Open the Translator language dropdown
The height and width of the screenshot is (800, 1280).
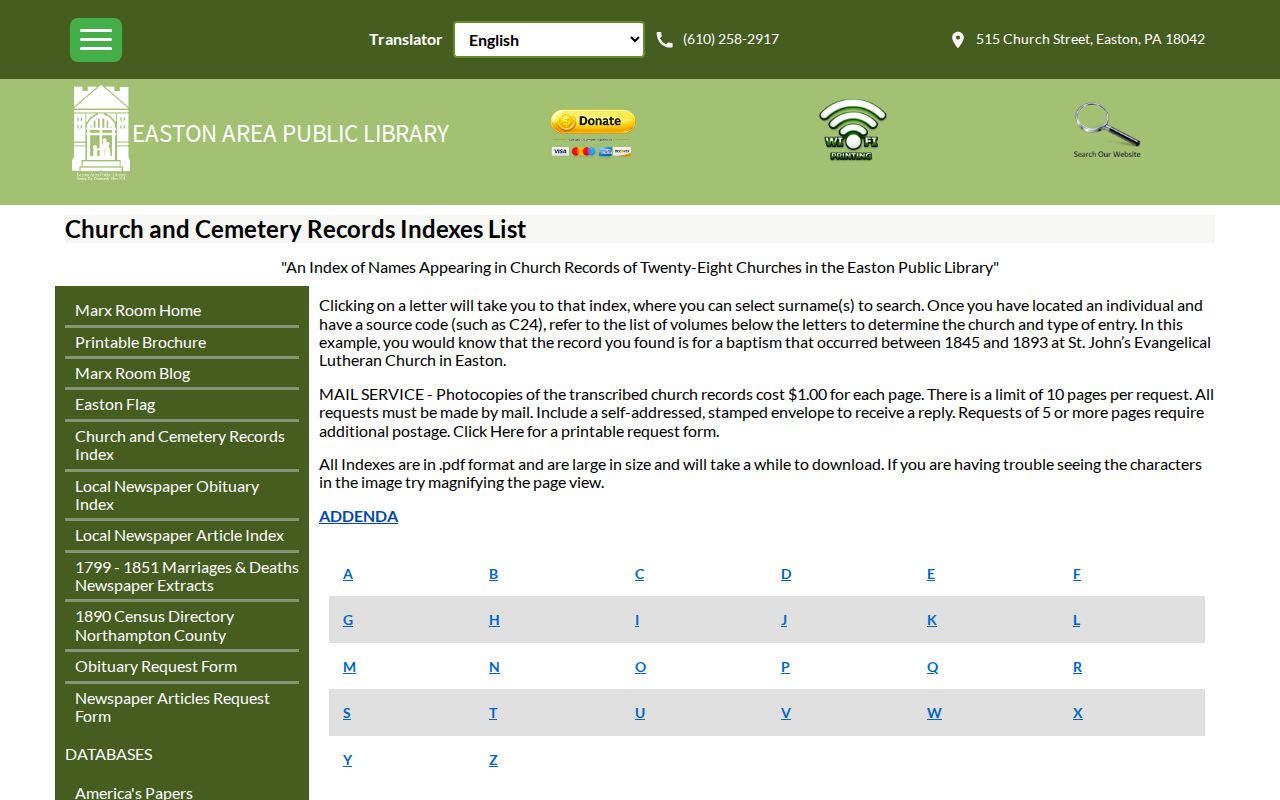[549, 40]
